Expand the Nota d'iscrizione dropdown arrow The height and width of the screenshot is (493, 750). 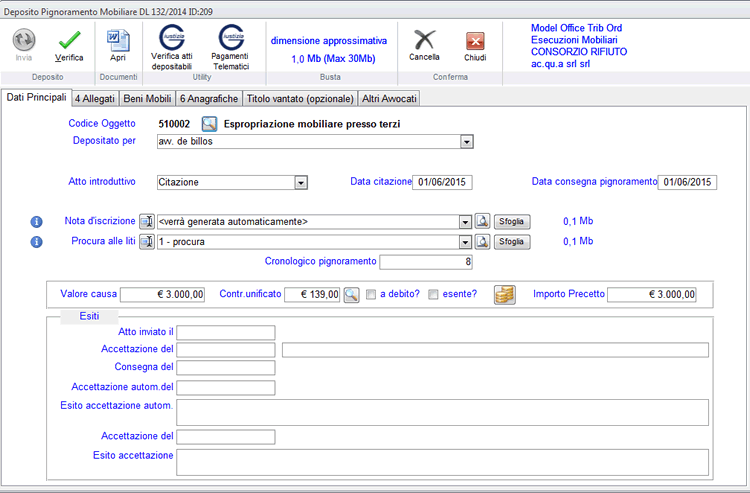tap(465, 222)
